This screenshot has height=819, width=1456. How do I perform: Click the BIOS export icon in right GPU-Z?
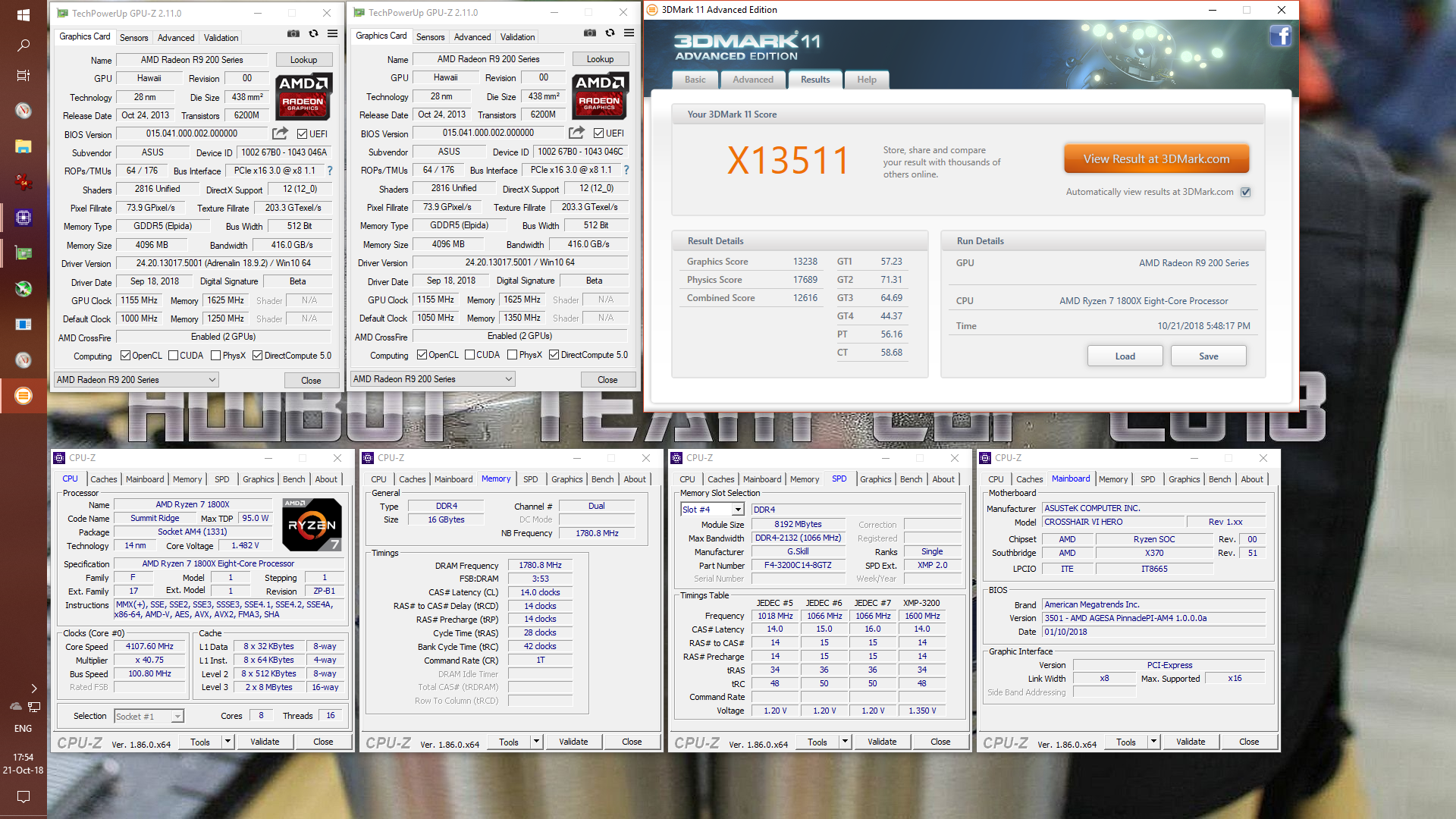576,133
